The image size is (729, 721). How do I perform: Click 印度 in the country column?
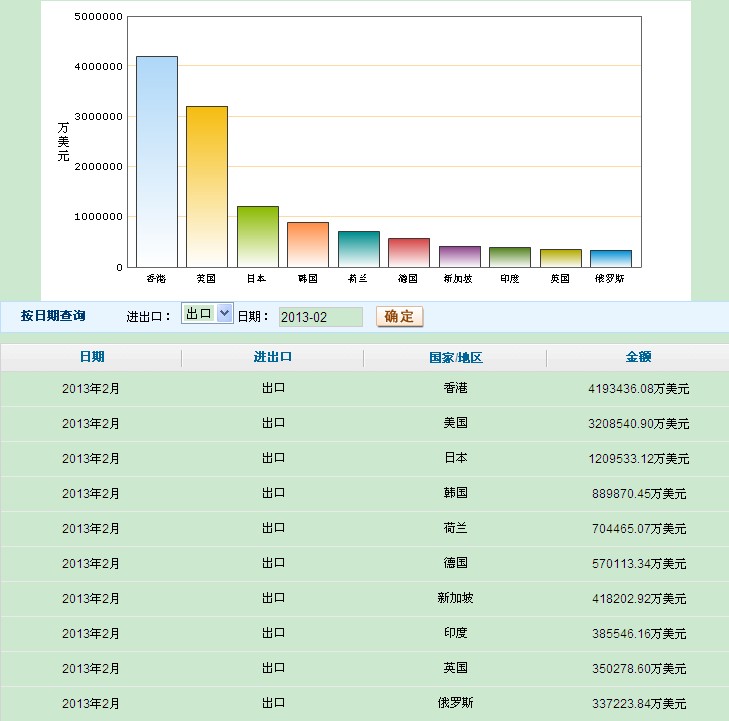coord(455,633)
